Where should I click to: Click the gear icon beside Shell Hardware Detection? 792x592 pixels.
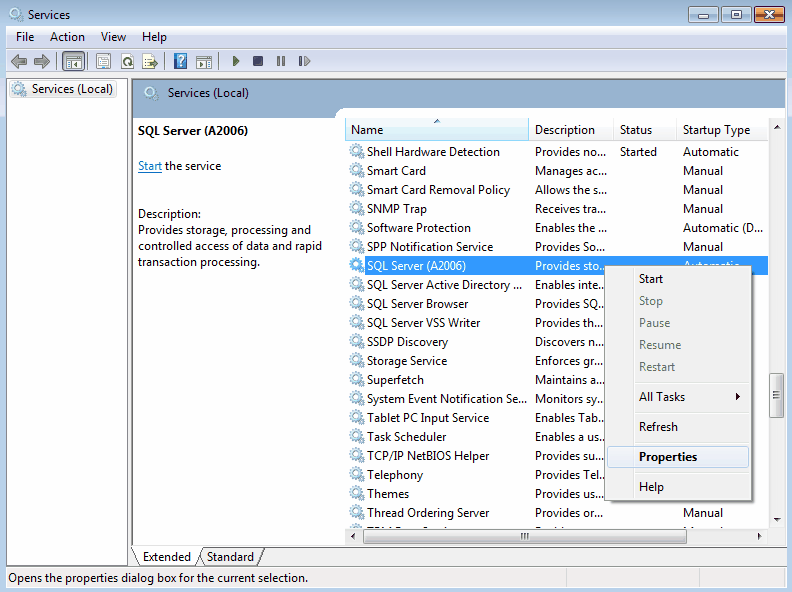tap(357, 152)
